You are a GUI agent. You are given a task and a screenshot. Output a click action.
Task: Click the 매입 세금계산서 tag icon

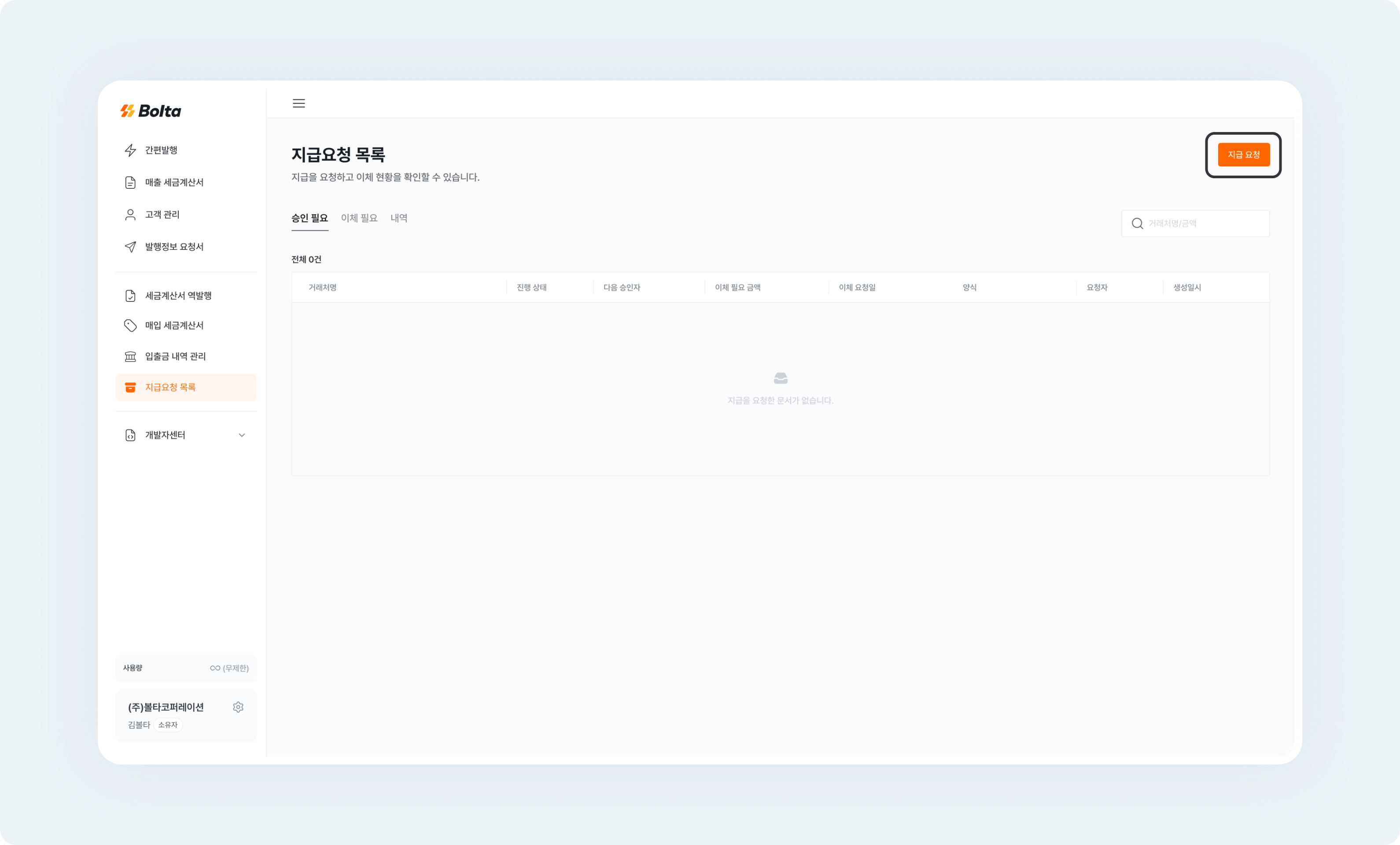click(x=130, y=325)
